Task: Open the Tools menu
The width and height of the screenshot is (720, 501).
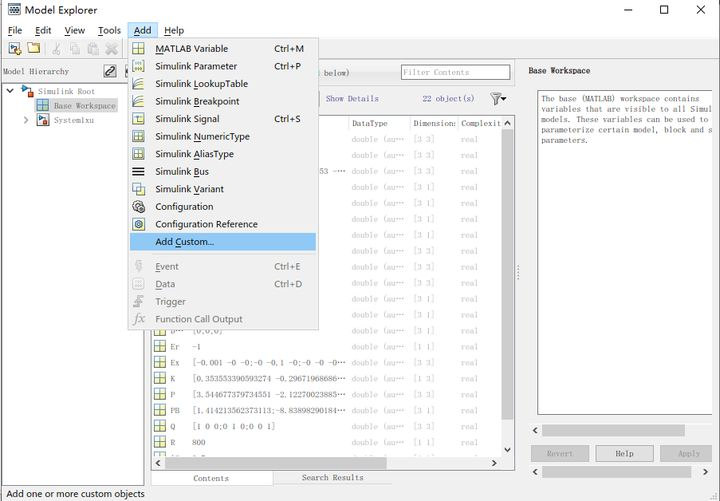Action: 109,30
